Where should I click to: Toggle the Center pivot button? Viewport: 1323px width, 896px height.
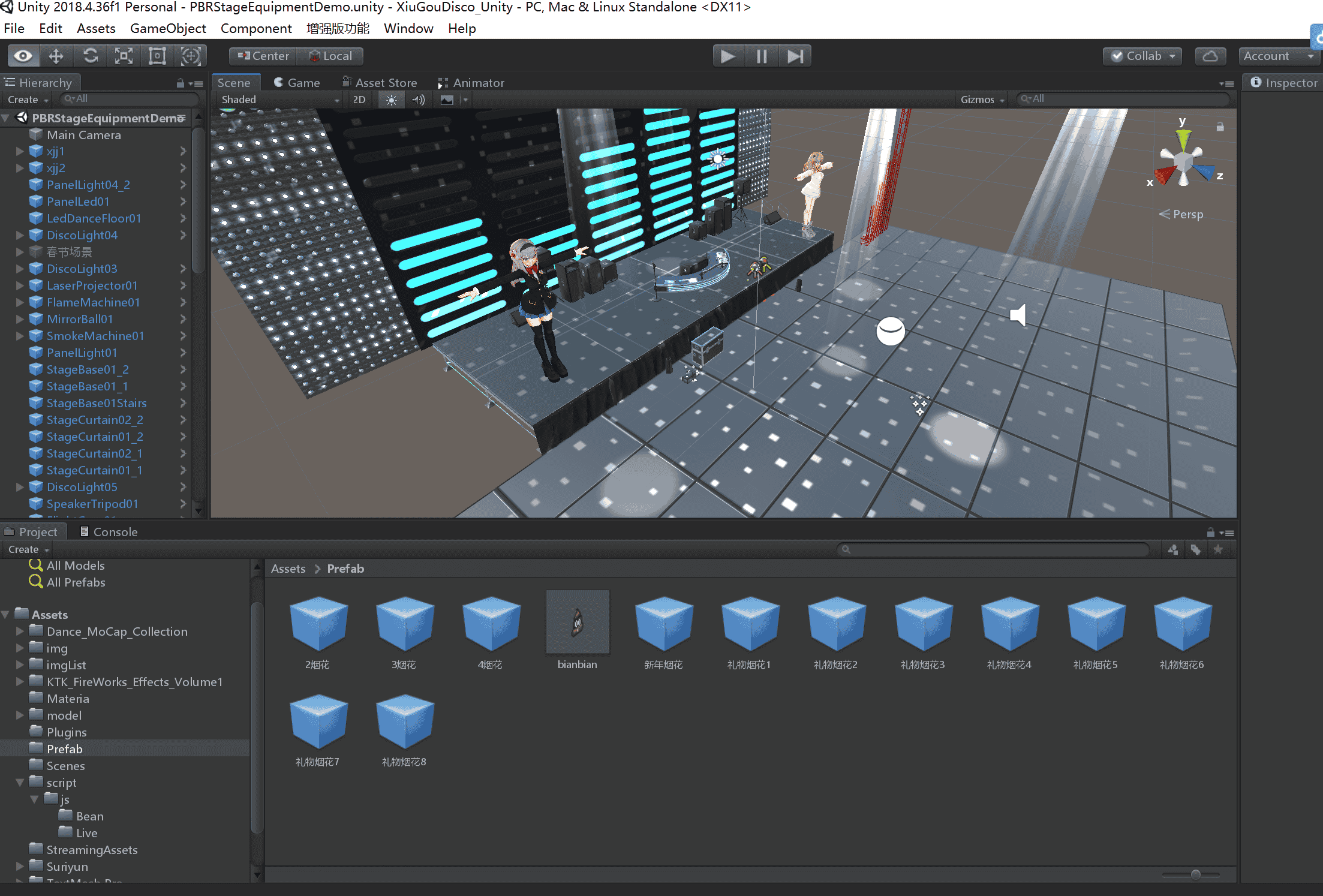(x=263, y=56)
